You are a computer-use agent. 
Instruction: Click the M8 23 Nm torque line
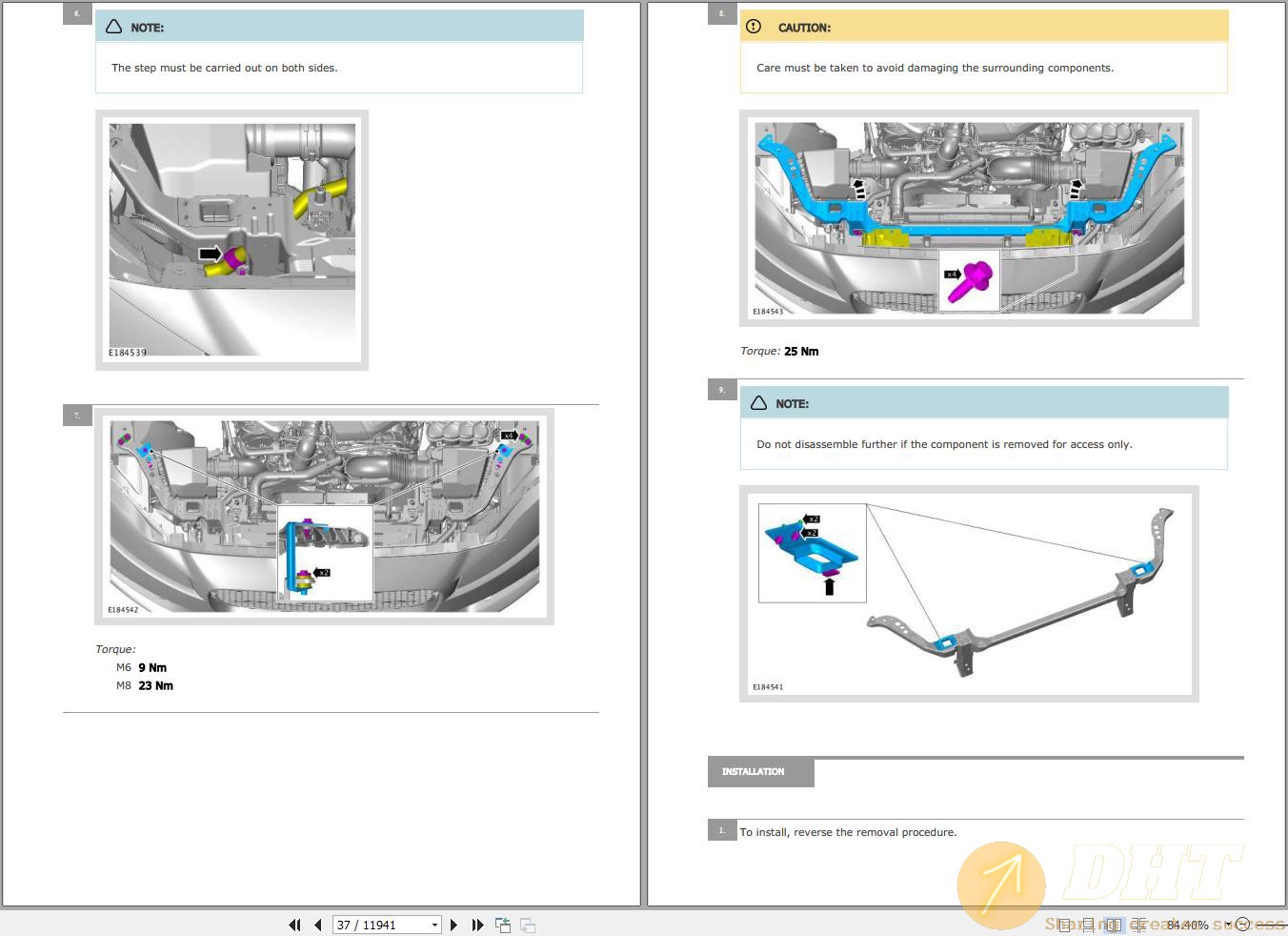[145, 685]
